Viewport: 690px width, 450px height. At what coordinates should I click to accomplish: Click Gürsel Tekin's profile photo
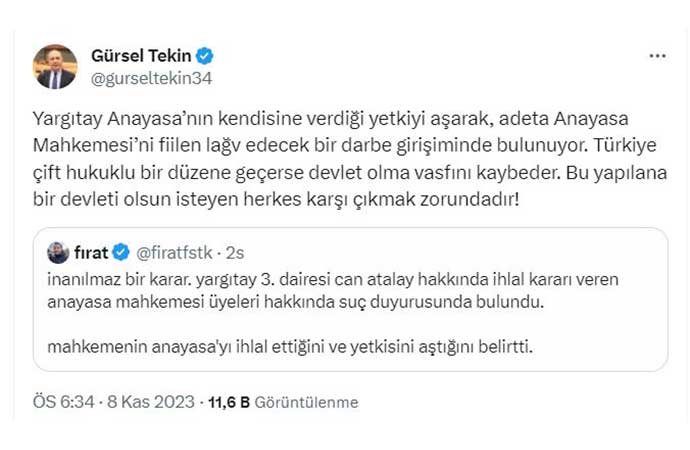pyautogui.click(x=55, y=66)
